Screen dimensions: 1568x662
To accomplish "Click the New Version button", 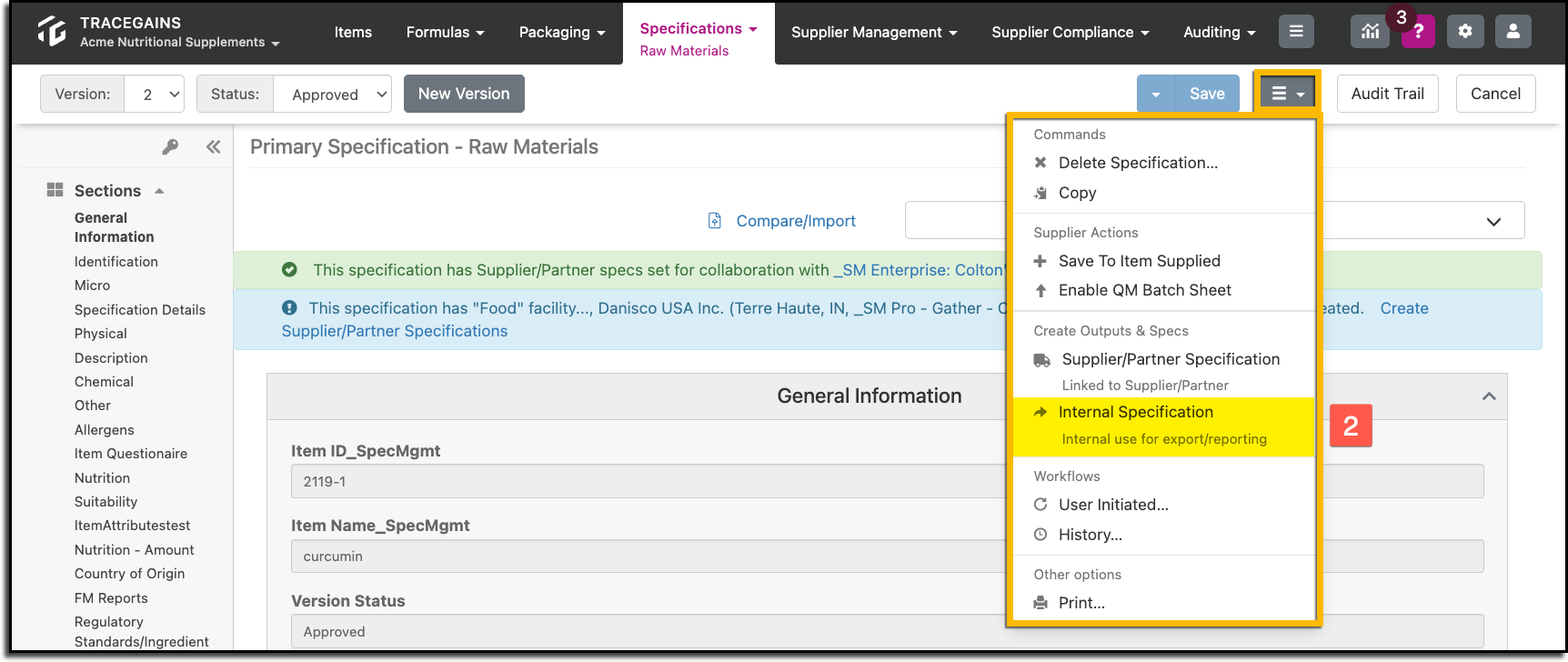I will pyautogui.click(x=464, y=94).
